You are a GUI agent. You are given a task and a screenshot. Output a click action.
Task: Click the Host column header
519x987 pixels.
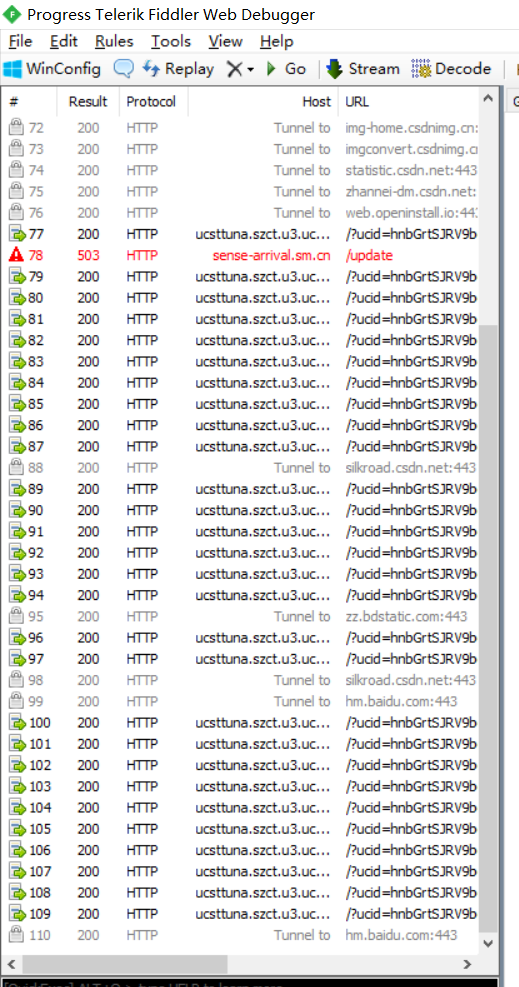point(263,101)
